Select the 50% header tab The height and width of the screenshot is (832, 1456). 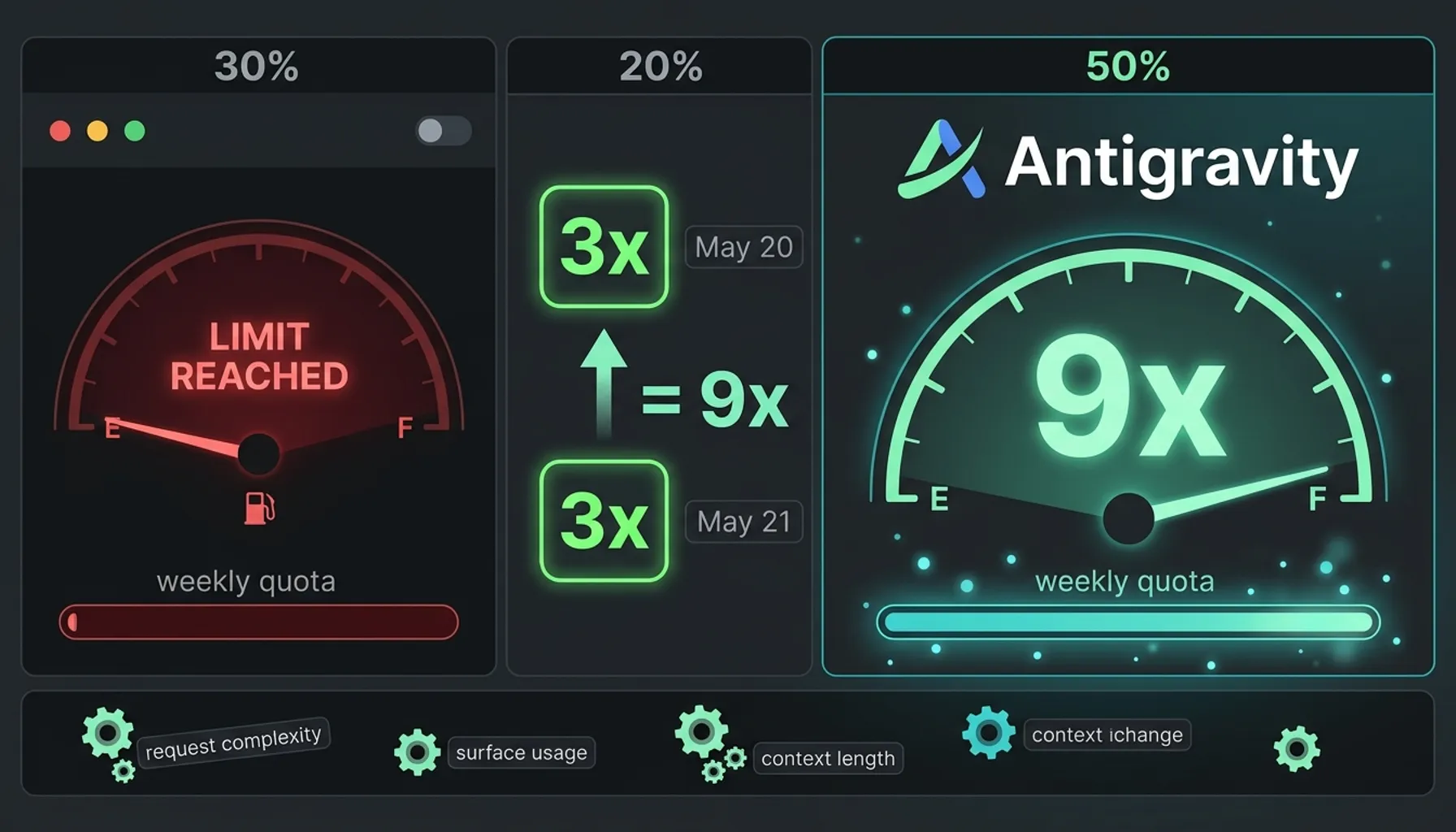click(x=1128, y=66)
